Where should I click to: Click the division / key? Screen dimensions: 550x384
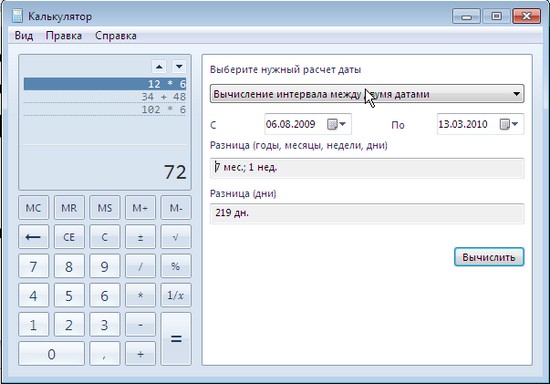coord(140,266)
